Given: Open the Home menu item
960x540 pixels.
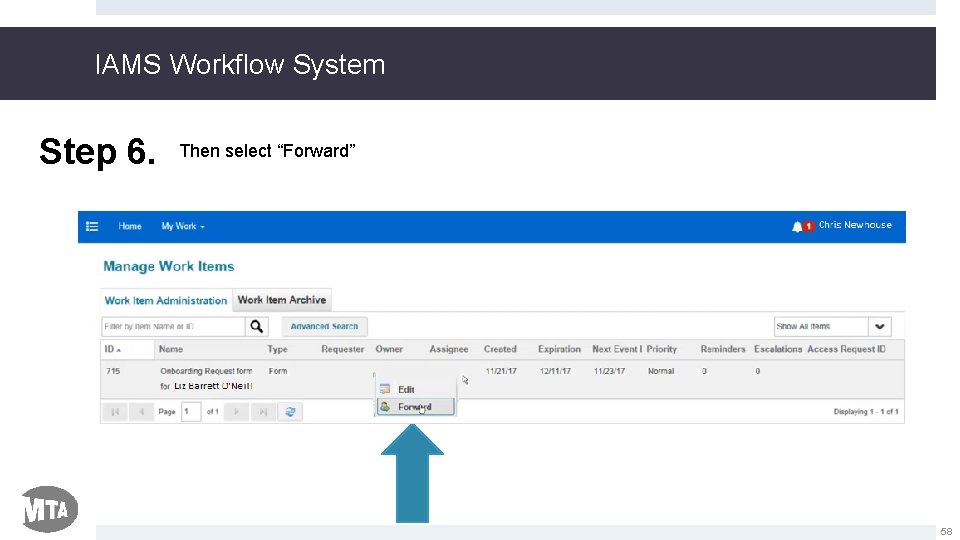Looking at the screenshot, I should click(130, 226).
